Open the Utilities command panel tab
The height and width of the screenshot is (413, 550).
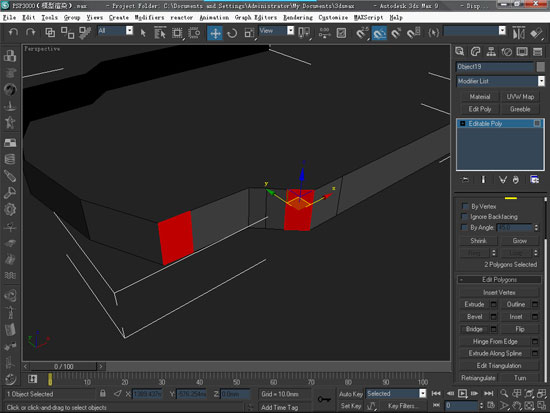[x=537, y=52]
